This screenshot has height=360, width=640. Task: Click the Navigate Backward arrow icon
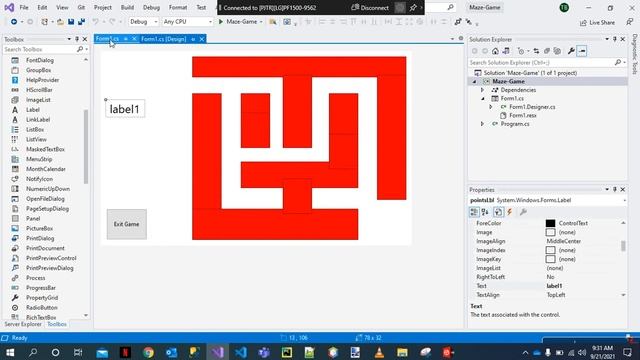14,22
